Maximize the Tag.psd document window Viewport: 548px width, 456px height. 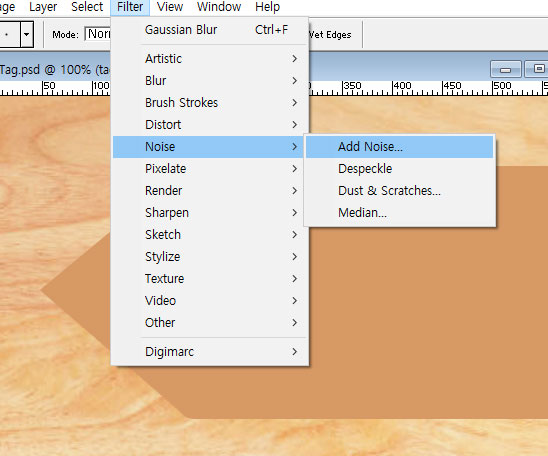click(536, 69)
